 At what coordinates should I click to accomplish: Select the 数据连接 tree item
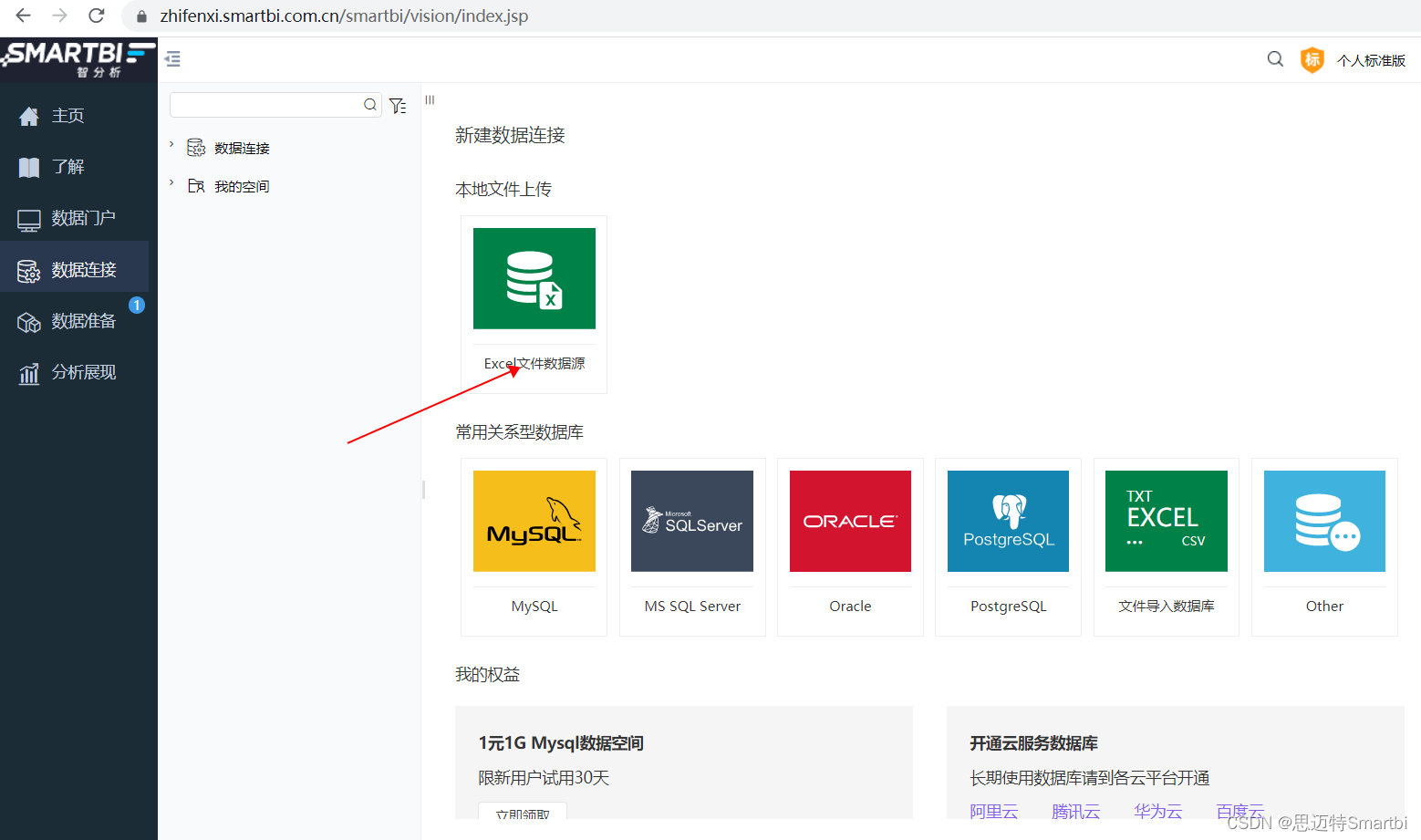click(242, 148)
